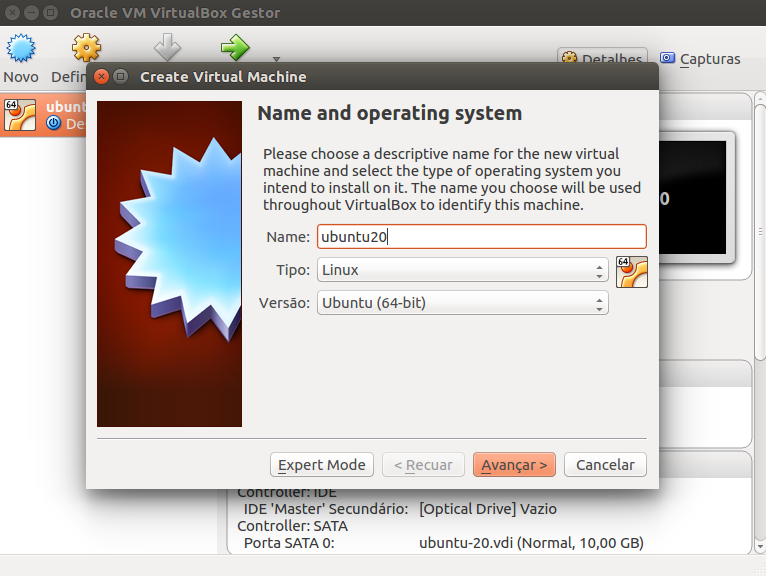Click the Capturas camera icon
This screenshot has height=576, width=766.
click(x=667, y=58)
